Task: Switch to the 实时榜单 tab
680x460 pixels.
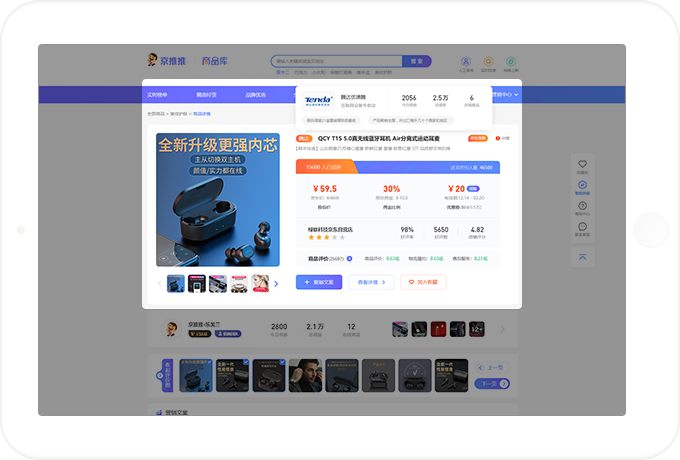Action: coord(158,95)
